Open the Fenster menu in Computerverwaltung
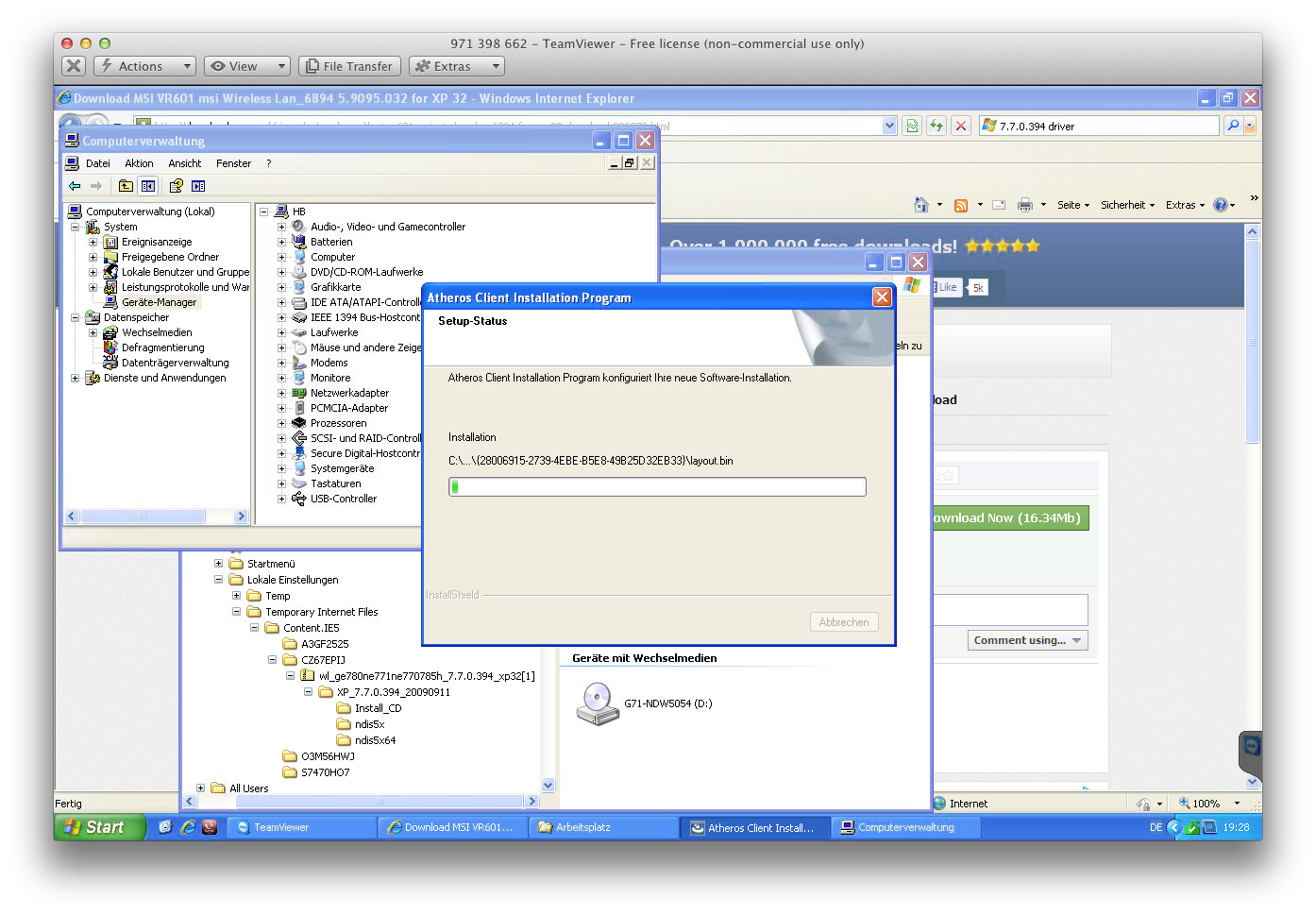Viewport: 1316px width, 915px height. (233, 163)
